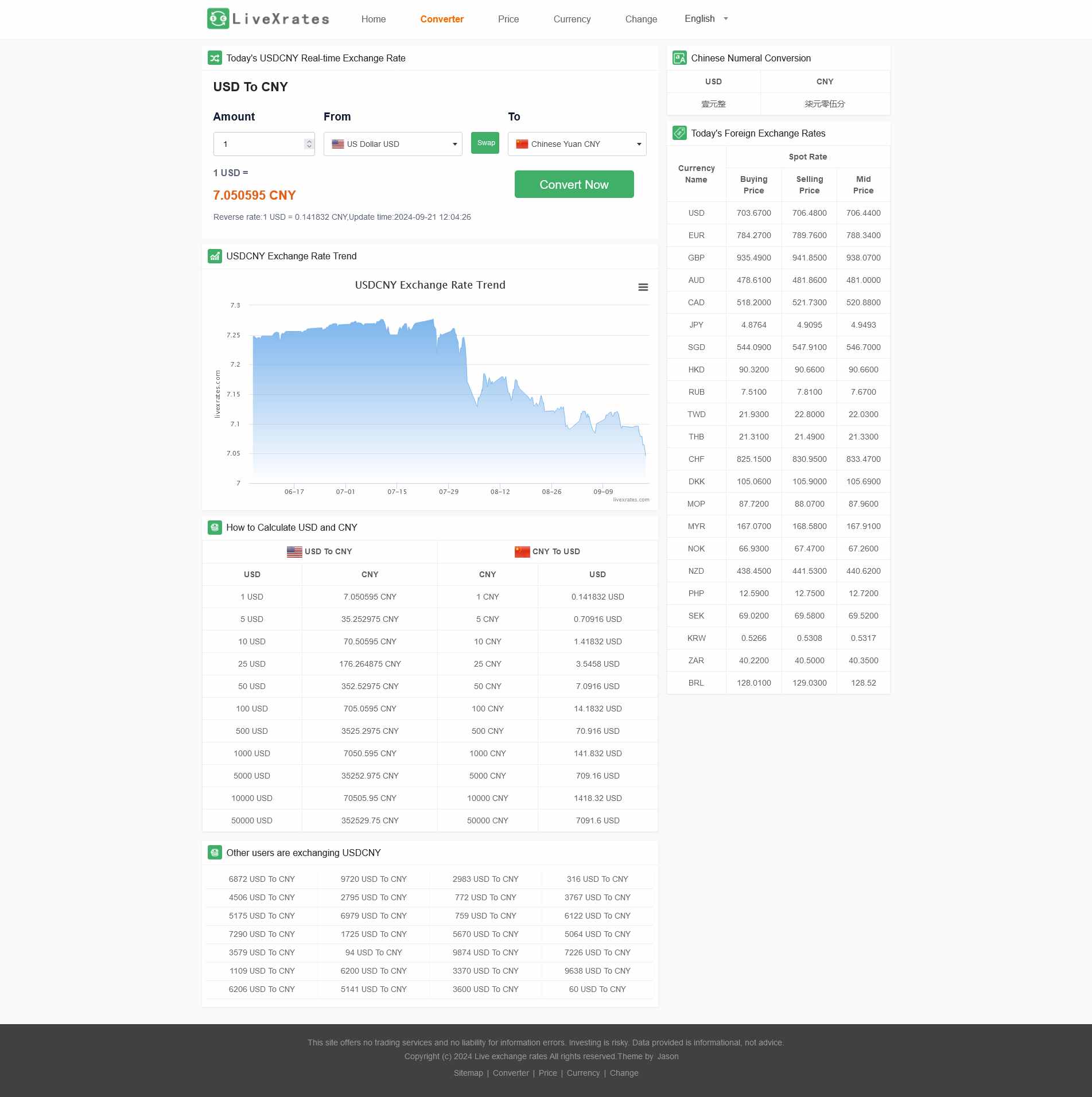Click the Reverse rate update time text
The height and width of the screenshot is (1097, 1092).
point(342,217)
